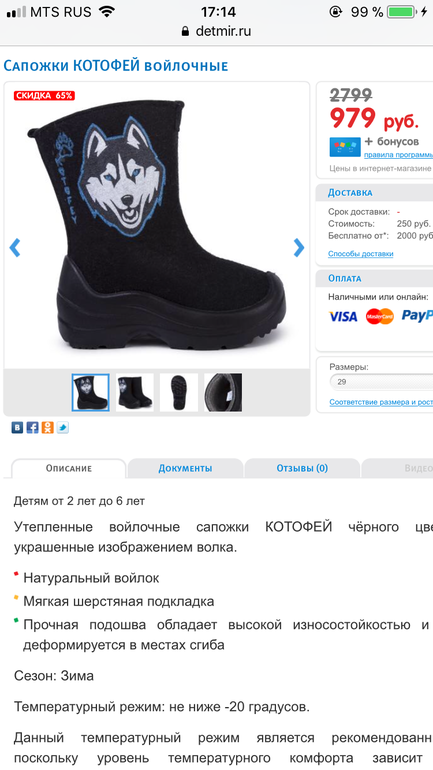Open Соответствие размера link
This screenshot has height=770, width=433.
[381, 402]
